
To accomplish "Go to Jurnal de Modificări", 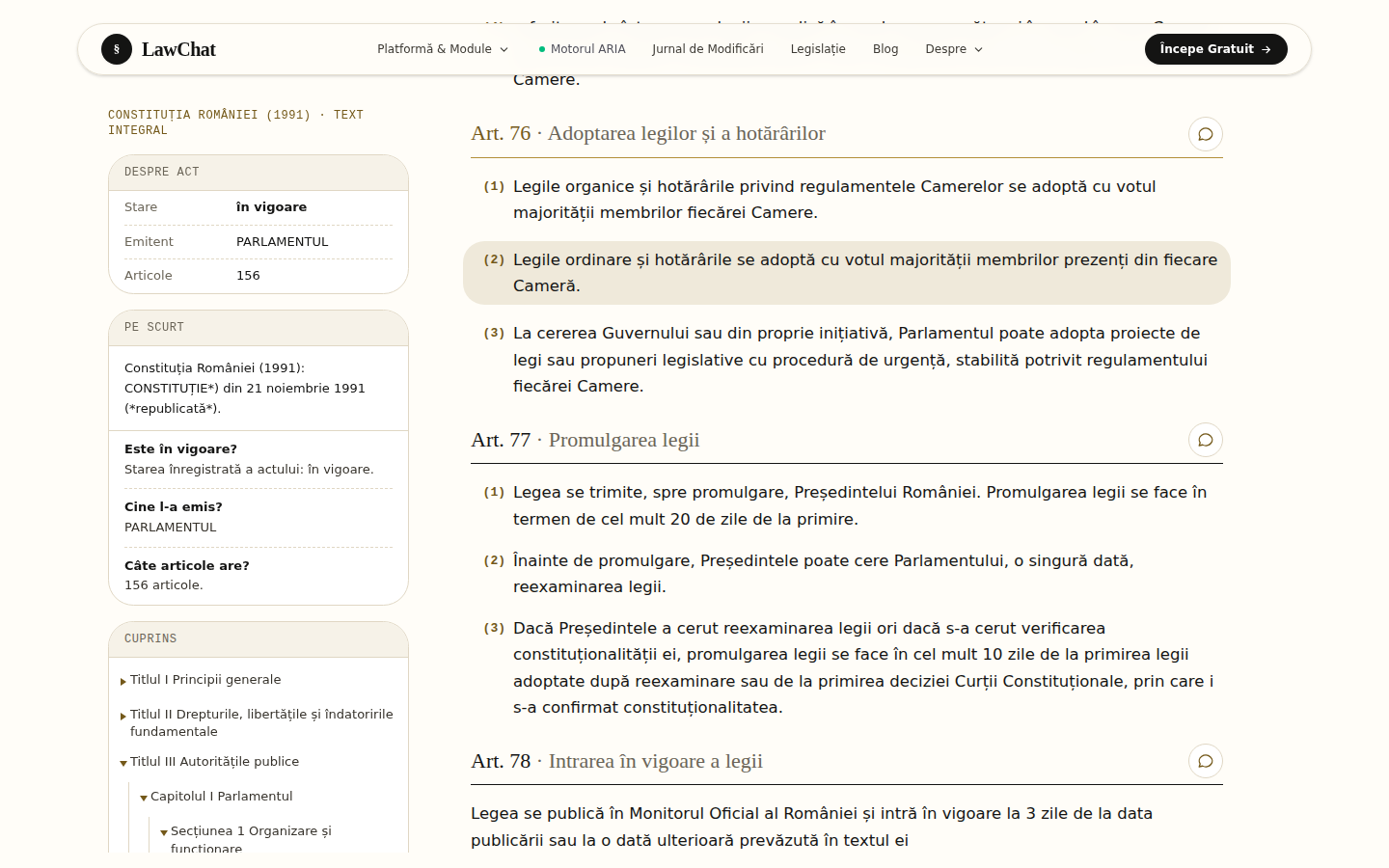I will click(708, 49).
